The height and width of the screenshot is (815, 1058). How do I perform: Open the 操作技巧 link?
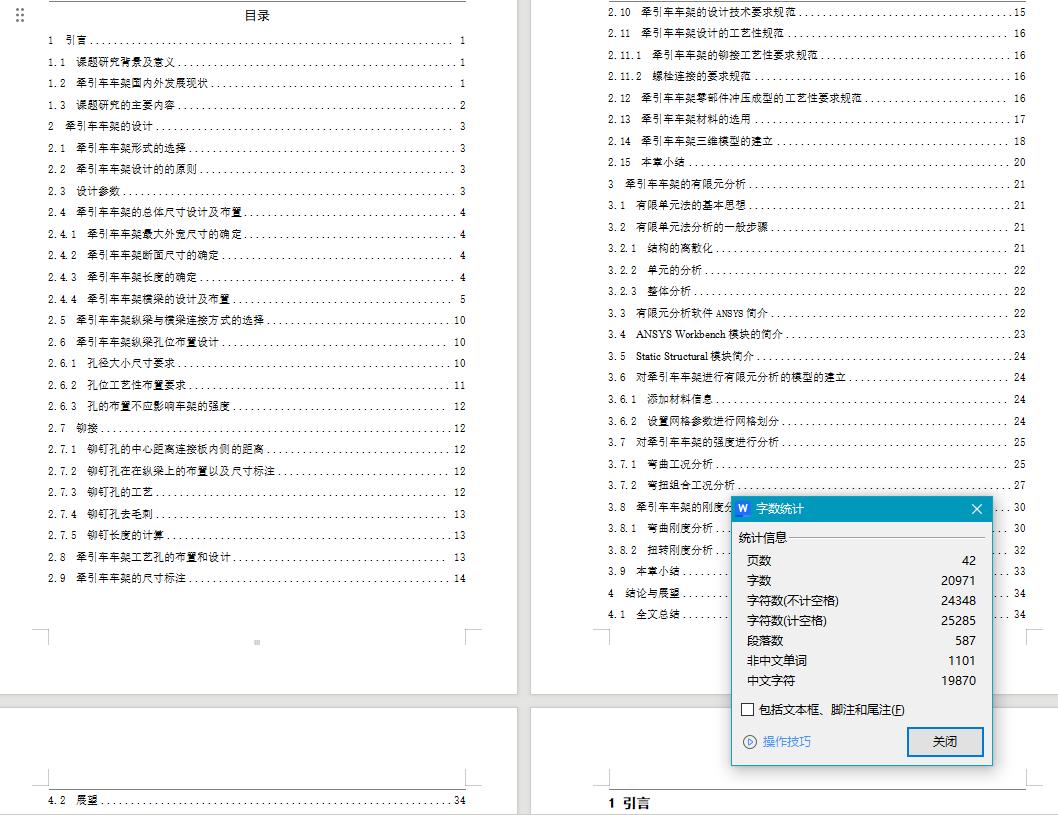coord(787,742)
